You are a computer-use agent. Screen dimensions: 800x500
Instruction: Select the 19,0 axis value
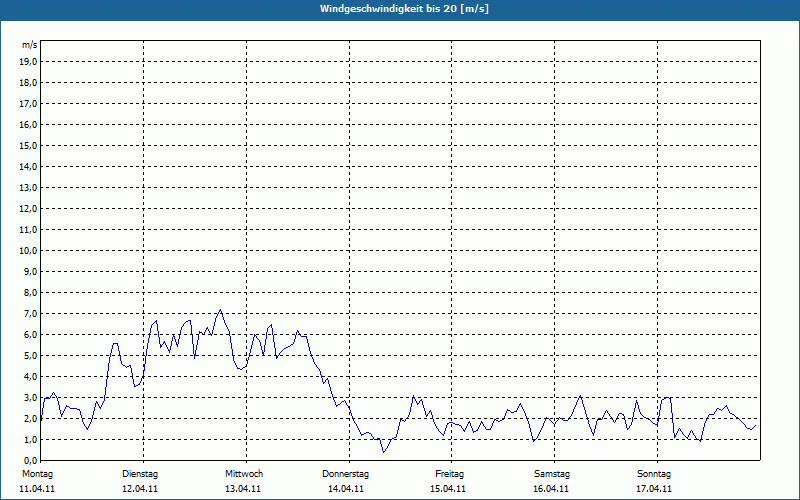28,62
